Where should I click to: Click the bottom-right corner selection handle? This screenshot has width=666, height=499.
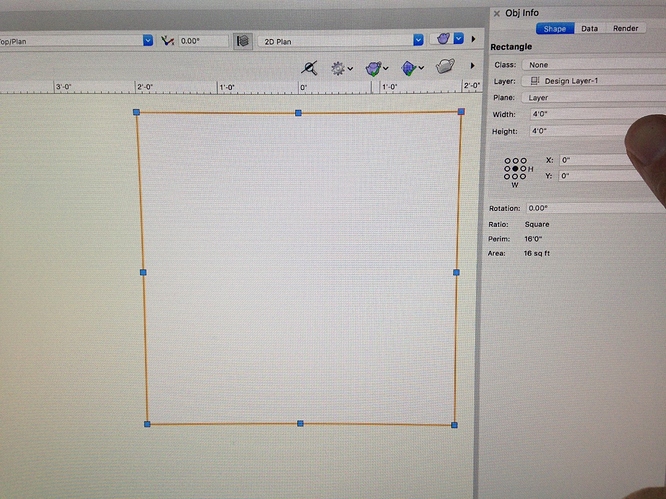pos(454,425)
